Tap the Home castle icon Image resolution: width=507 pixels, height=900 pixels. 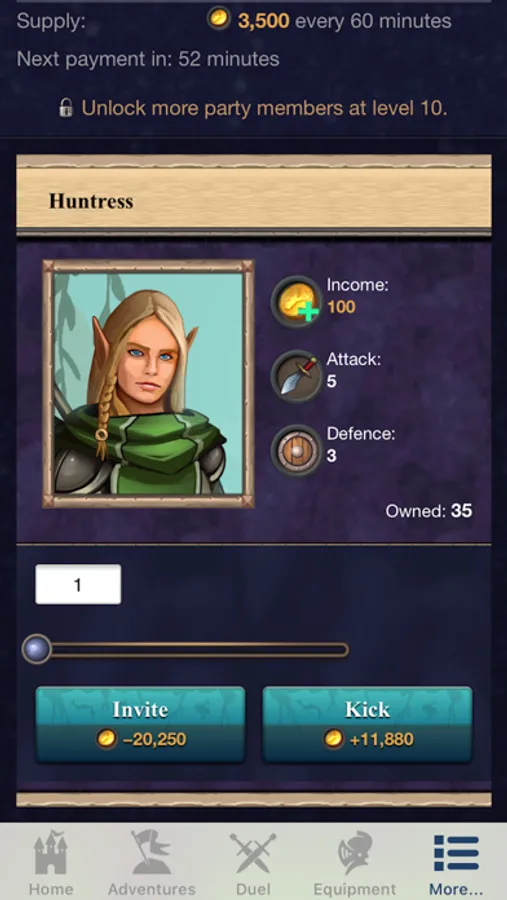coord(51,852)
